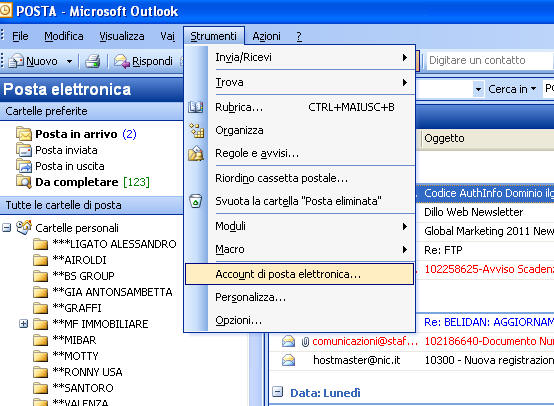Viewport: 554px width, 406px height.
Task: Open the Modifica menu
Action: pos(64,36)
